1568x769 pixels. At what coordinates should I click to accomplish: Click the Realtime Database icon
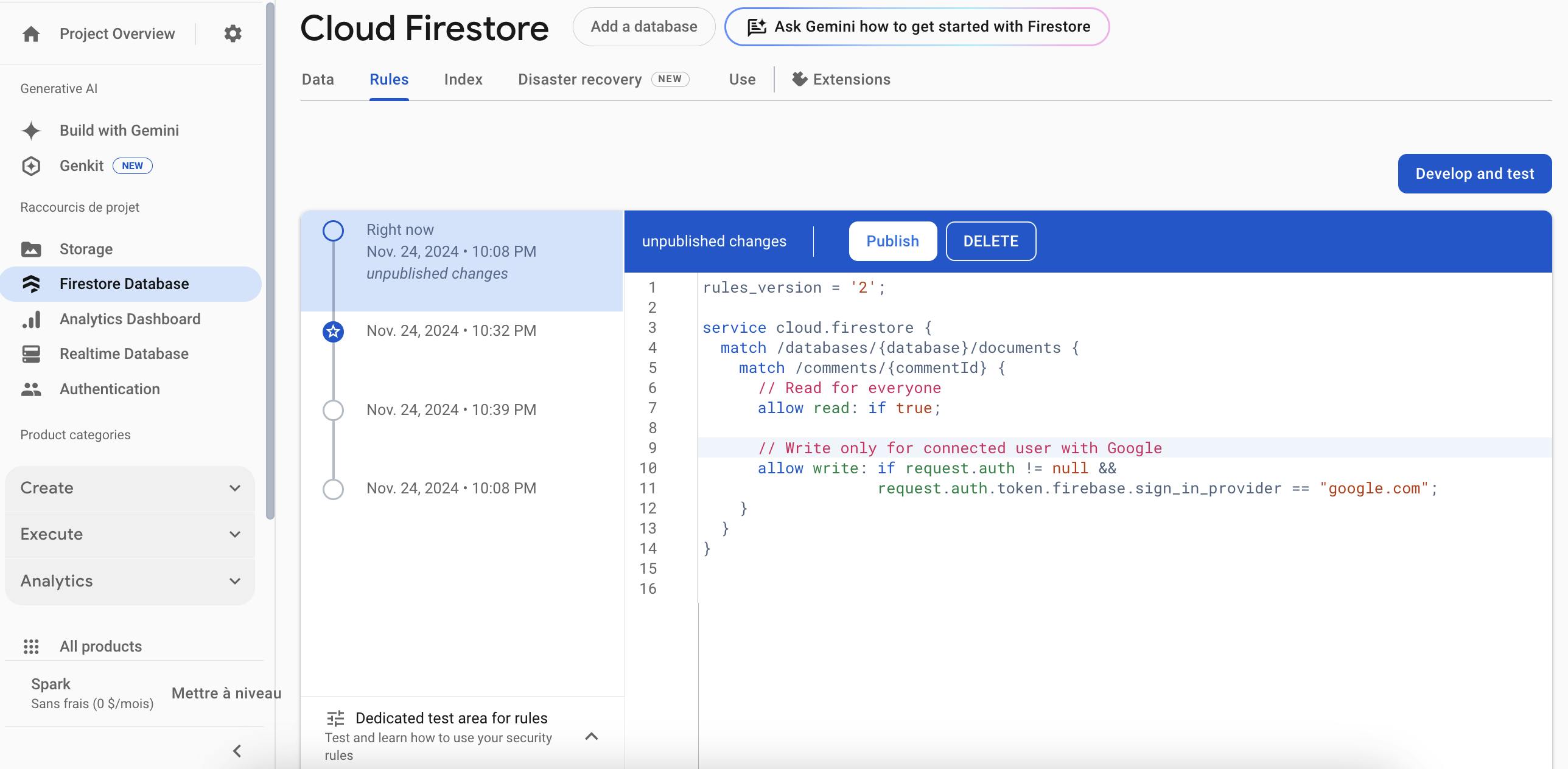pos(31,354)
